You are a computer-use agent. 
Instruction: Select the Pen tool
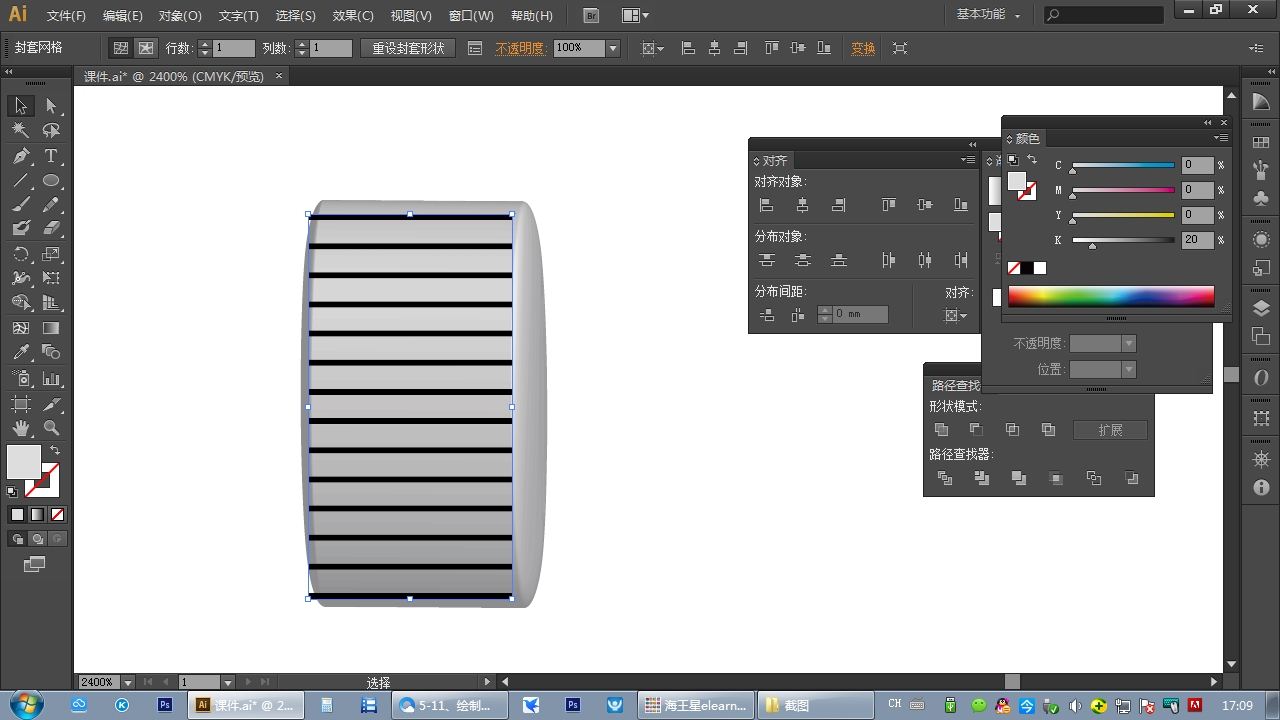click(x=21, y=156)
